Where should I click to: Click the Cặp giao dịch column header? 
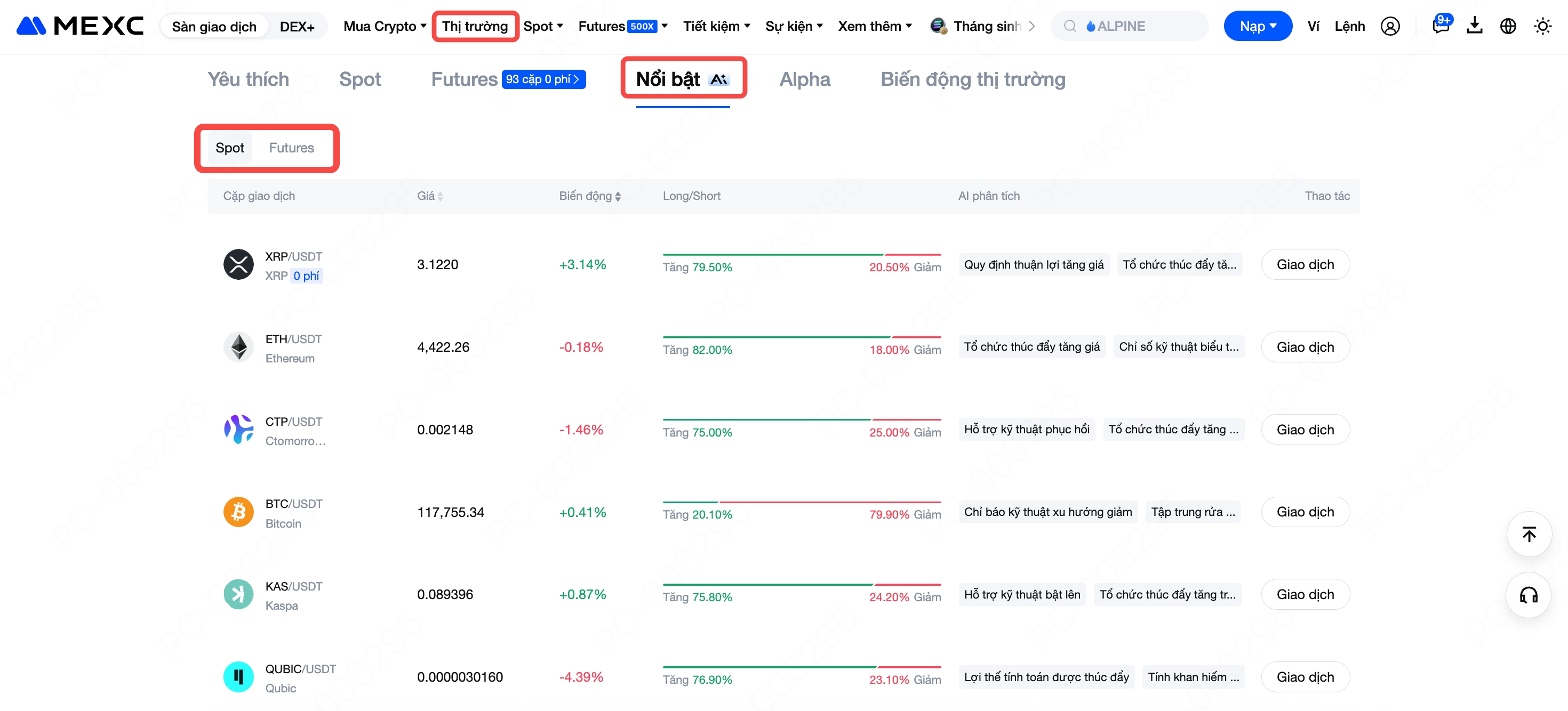click(259, 197)
